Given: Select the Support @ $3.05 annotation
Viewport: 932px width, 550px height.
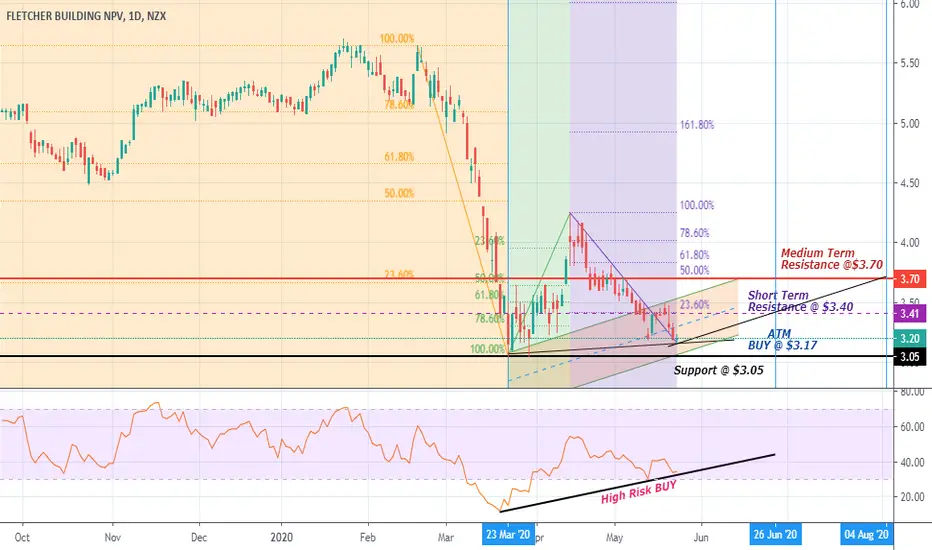Looking at the screenshot, I should point(719,370).
